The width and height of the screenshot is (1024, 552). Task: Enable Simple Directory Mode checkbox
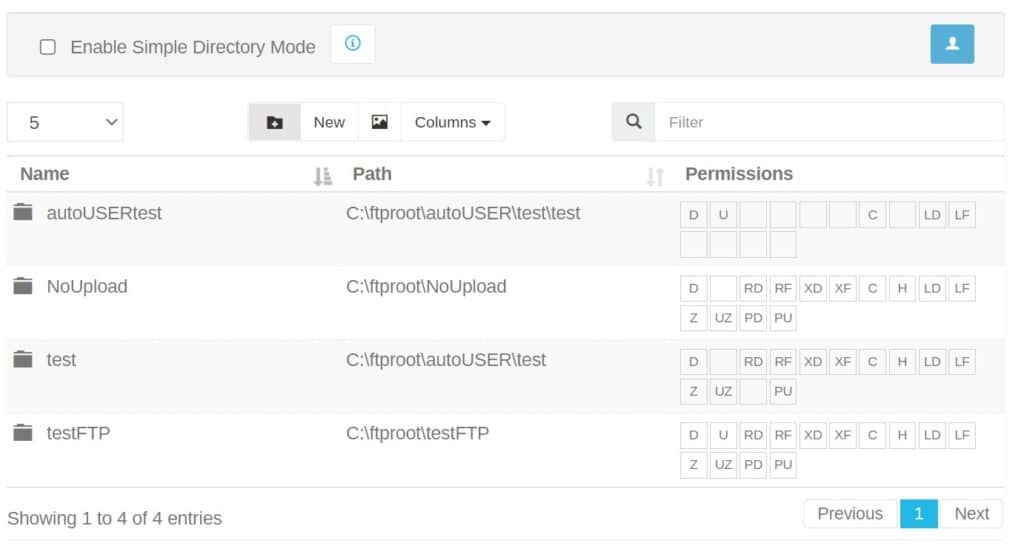(x=48, y=47)
